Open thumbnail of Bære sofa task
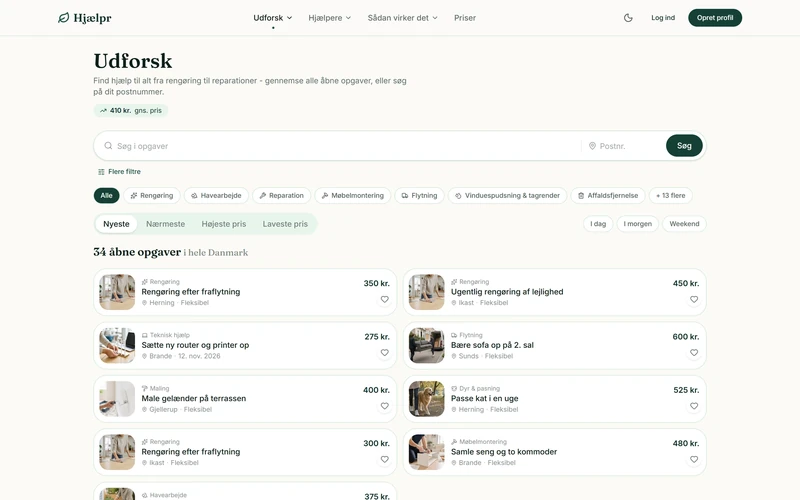 coord(427,345)
